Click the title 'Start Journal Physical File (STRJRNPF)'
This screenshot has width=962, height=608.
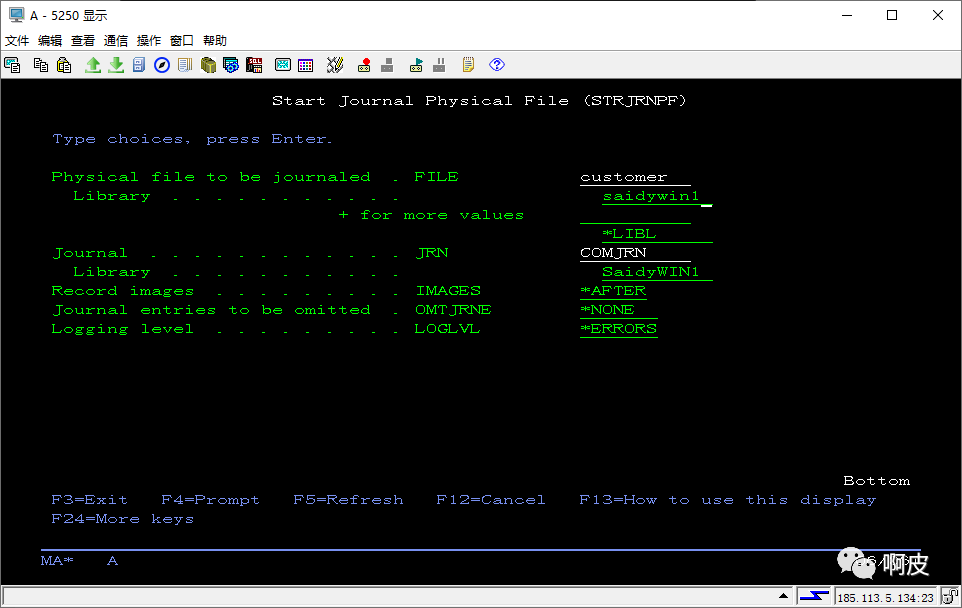point(479,101)
